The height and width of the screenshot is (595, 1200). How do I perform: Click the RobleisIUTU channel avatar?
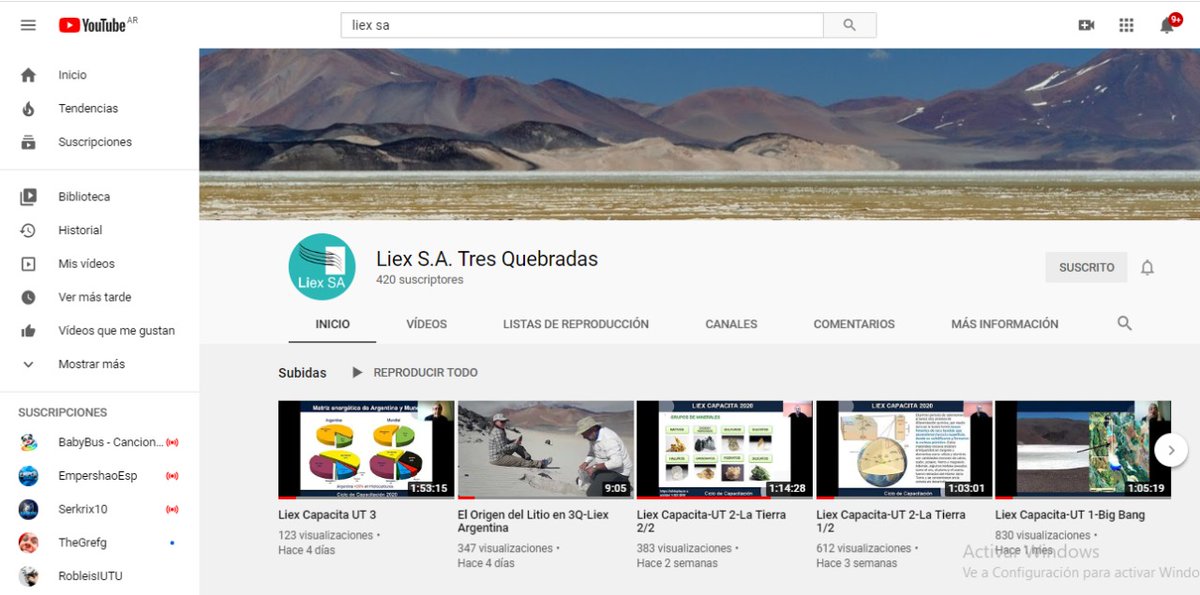coord(28,576)
